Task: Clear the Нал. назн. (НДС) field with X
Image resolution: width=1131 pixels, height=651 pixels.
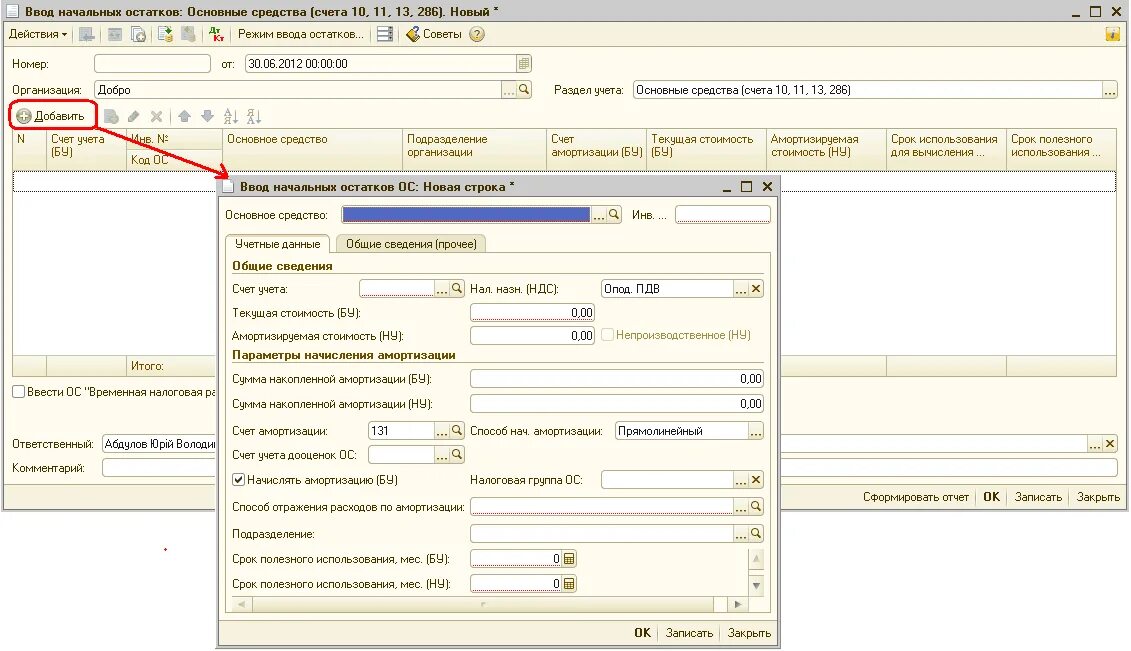Action: coord(756,289)
